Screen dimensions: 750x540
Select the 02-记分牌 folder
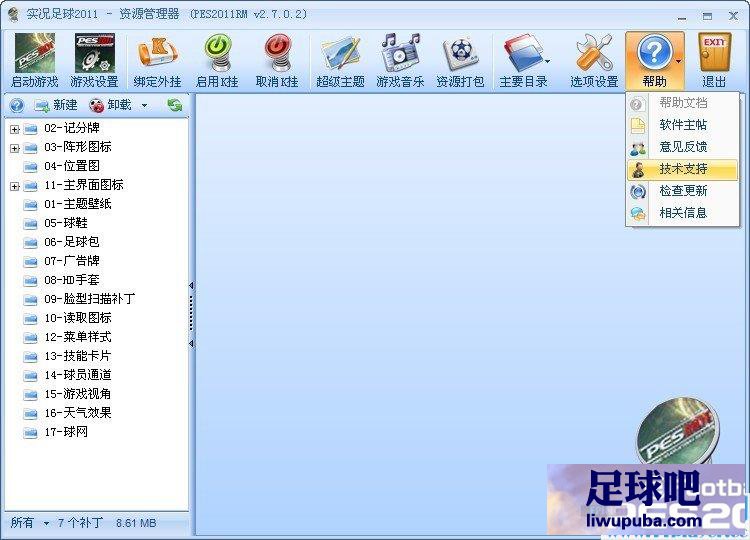coord(72,128)
